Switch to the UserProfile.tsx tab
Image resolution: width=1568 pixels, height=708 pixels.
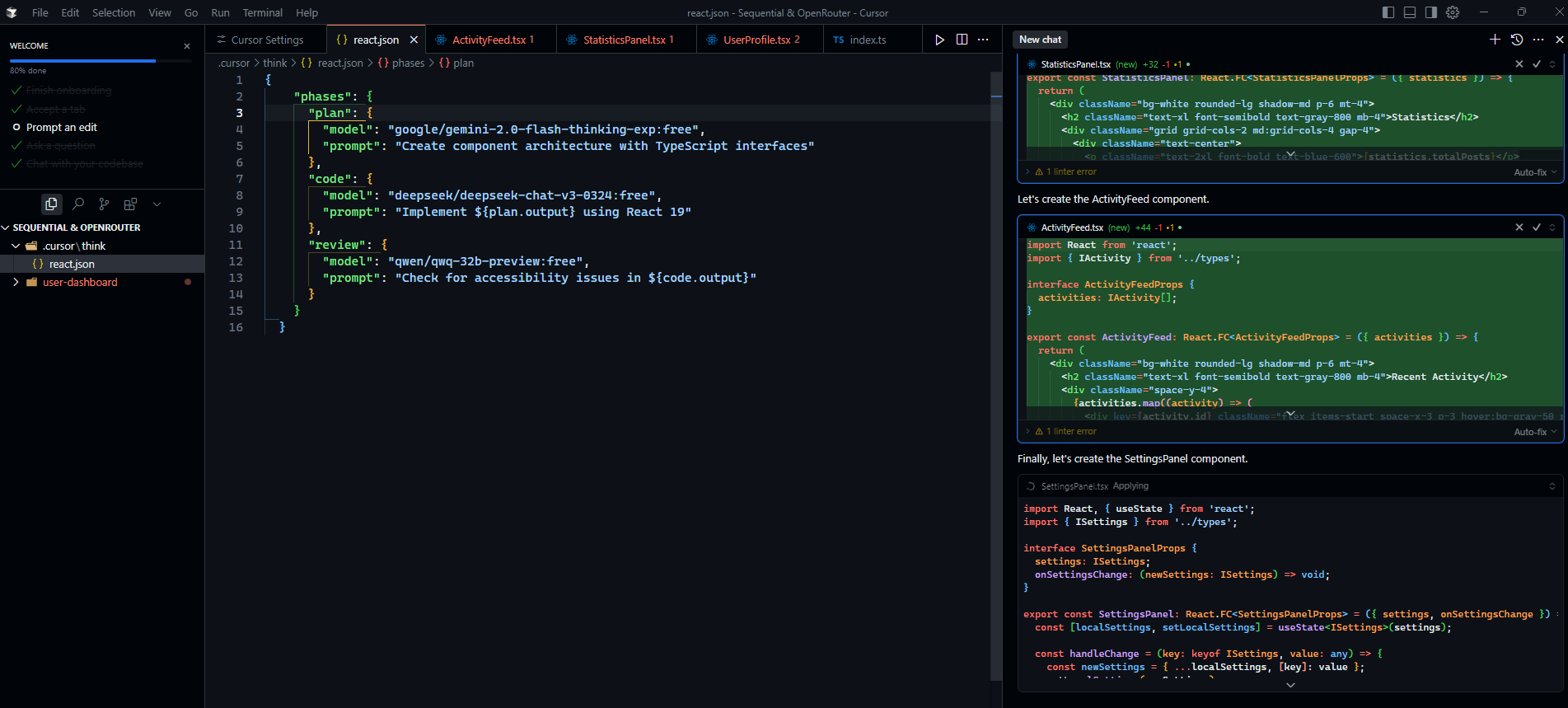760,40
